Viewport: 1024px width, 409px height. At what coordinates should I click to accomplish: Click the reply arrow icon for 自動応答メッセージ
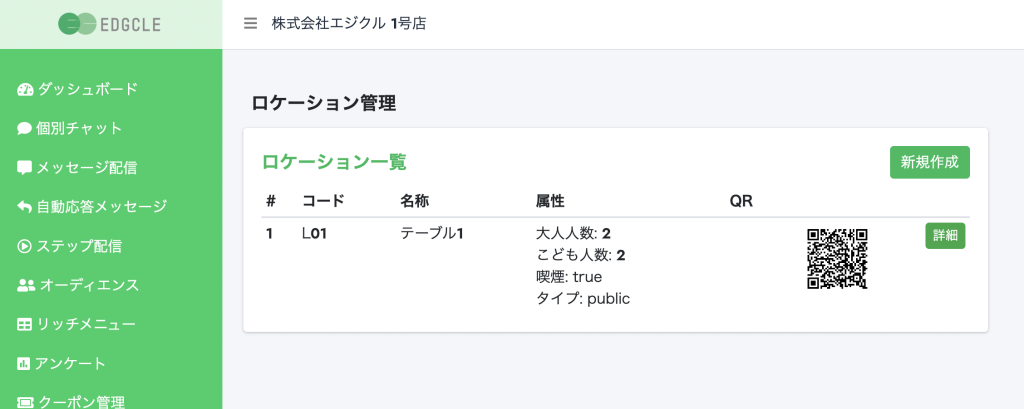[24, 207]
